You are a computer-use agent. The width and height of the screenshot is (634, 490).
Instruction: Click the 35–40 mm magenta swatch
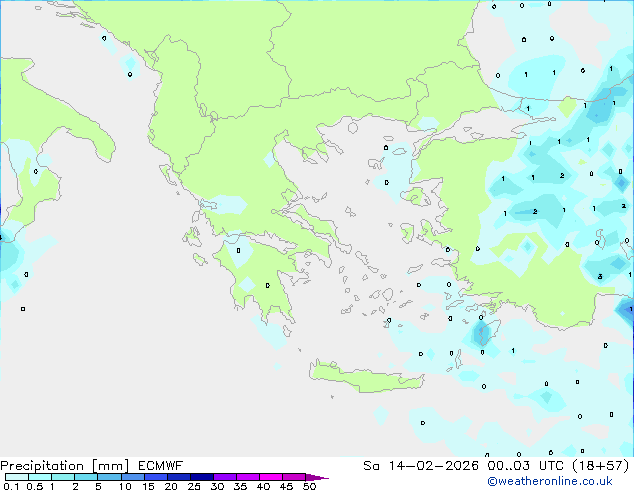tap(247, 477)
